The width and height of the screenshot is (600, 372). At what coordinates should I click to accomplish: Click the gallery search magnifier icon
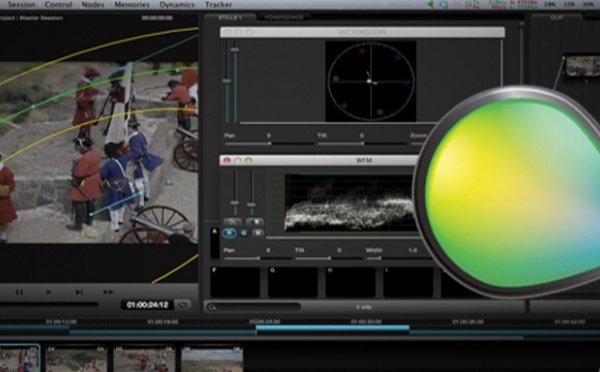coord(212,307)
